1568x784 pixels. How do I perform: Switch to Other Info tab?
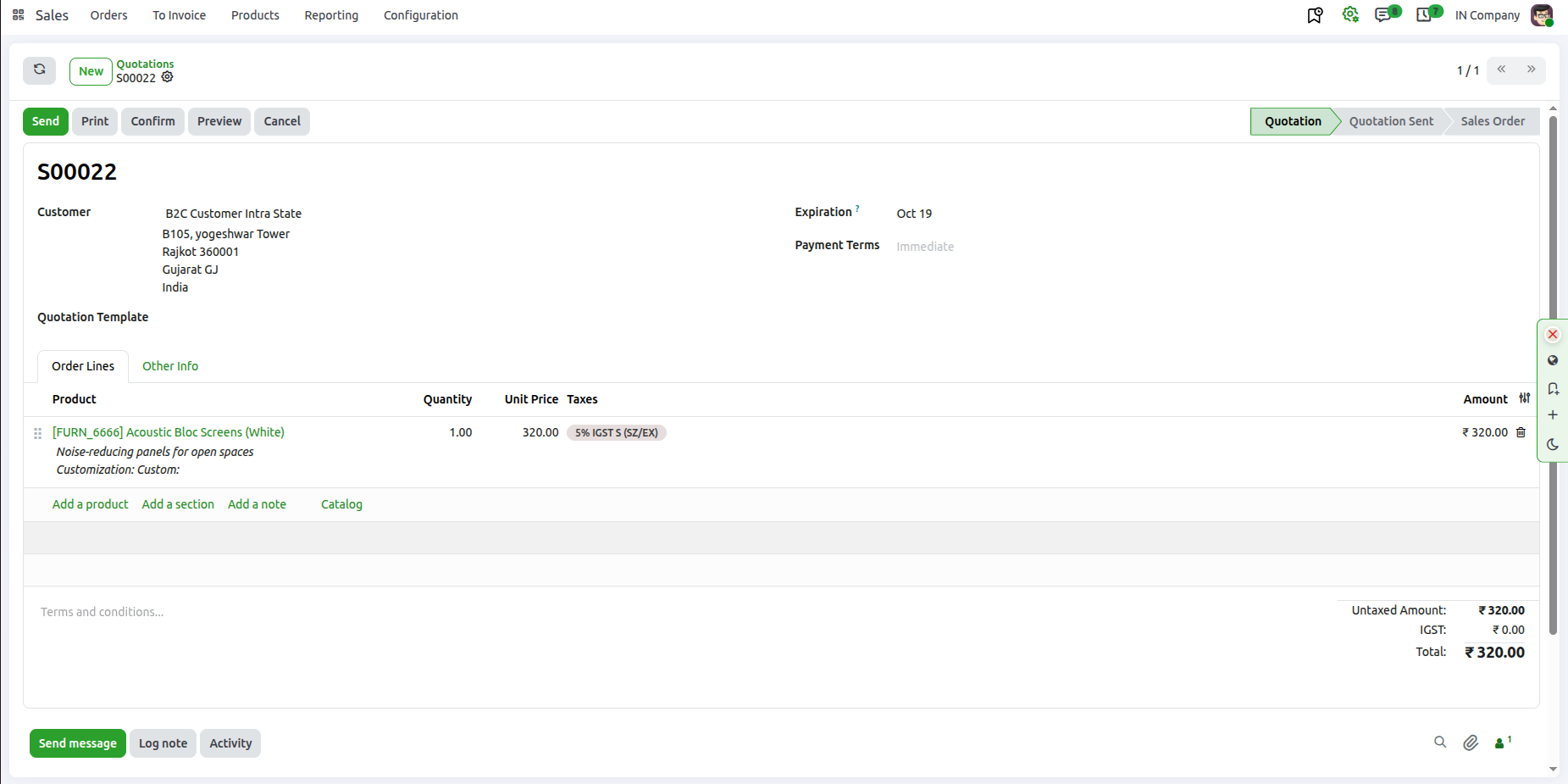pyautogui.click(x=170, y=366)
